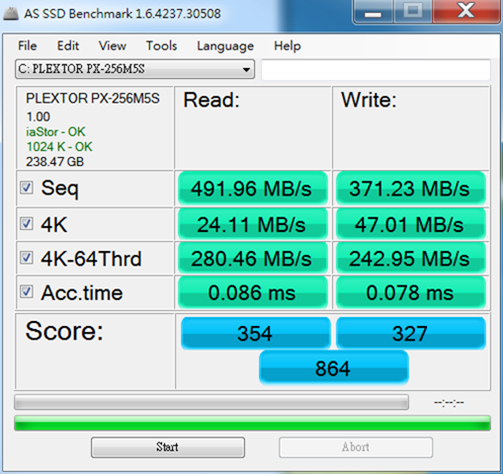The image size is (503, 474).
Task: Click the green overall progress bar
Action: pyautogui.click(x=252, y=423)
